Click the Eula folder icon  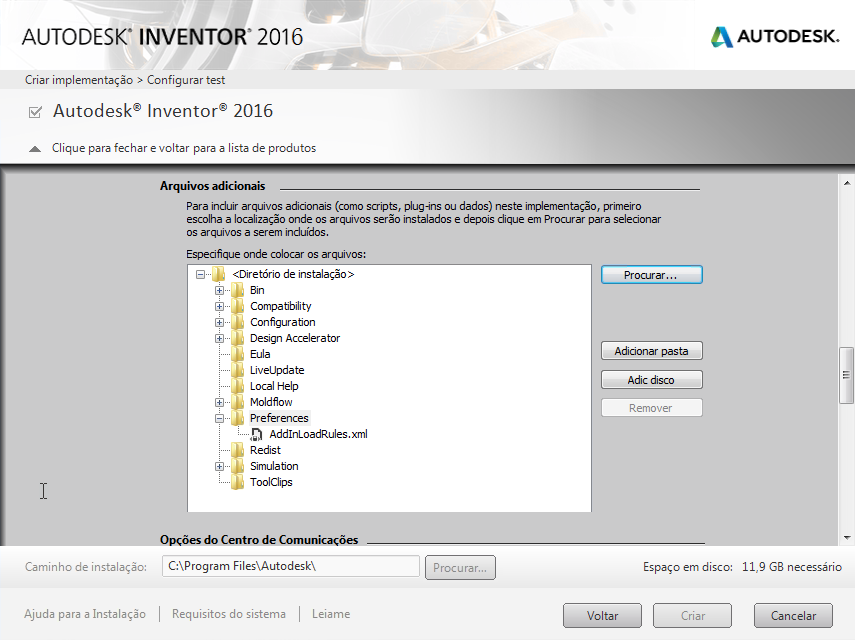click(237, 354)
